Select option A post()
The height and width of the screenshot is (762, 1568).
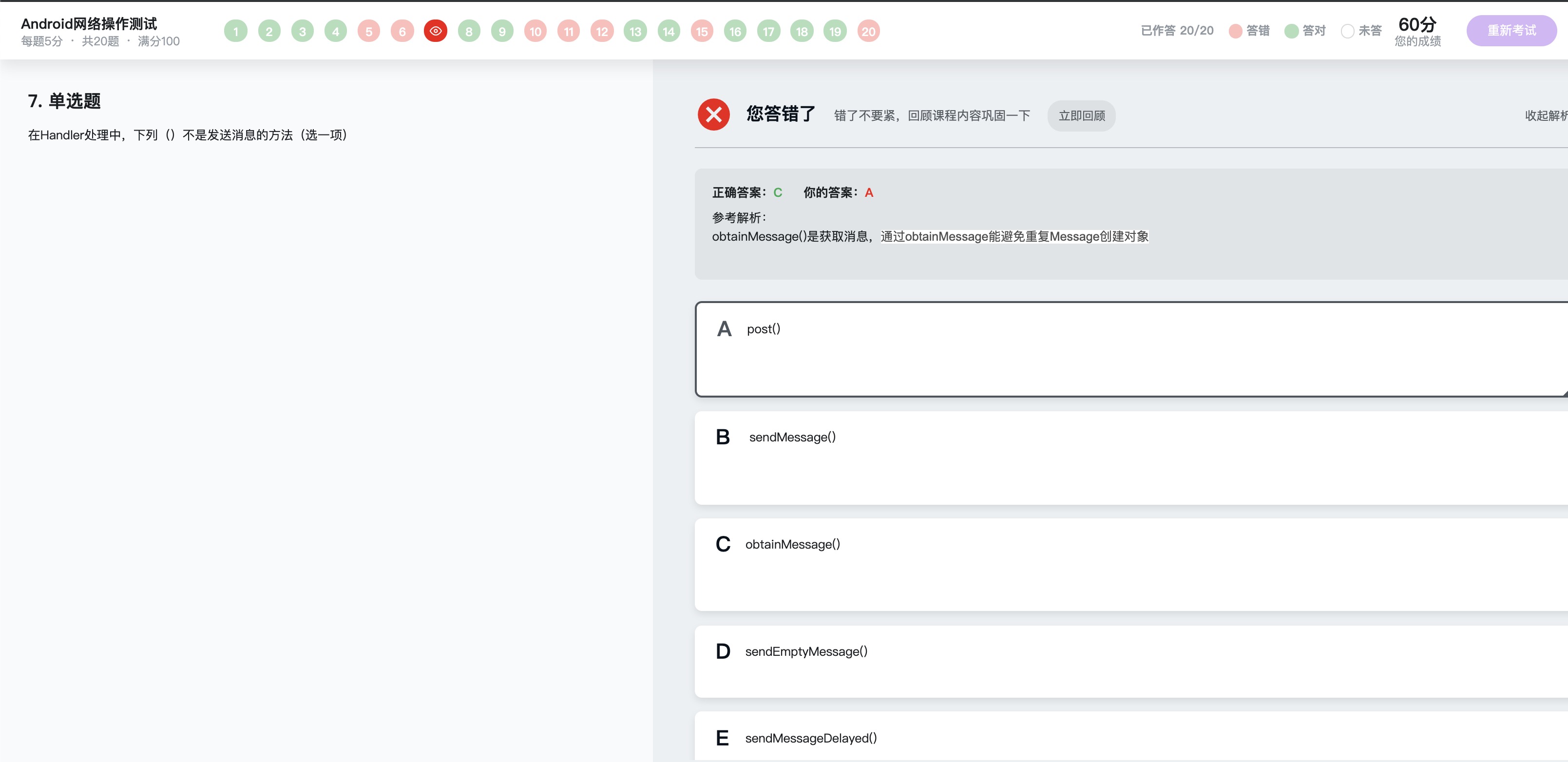click(1131, 349)
